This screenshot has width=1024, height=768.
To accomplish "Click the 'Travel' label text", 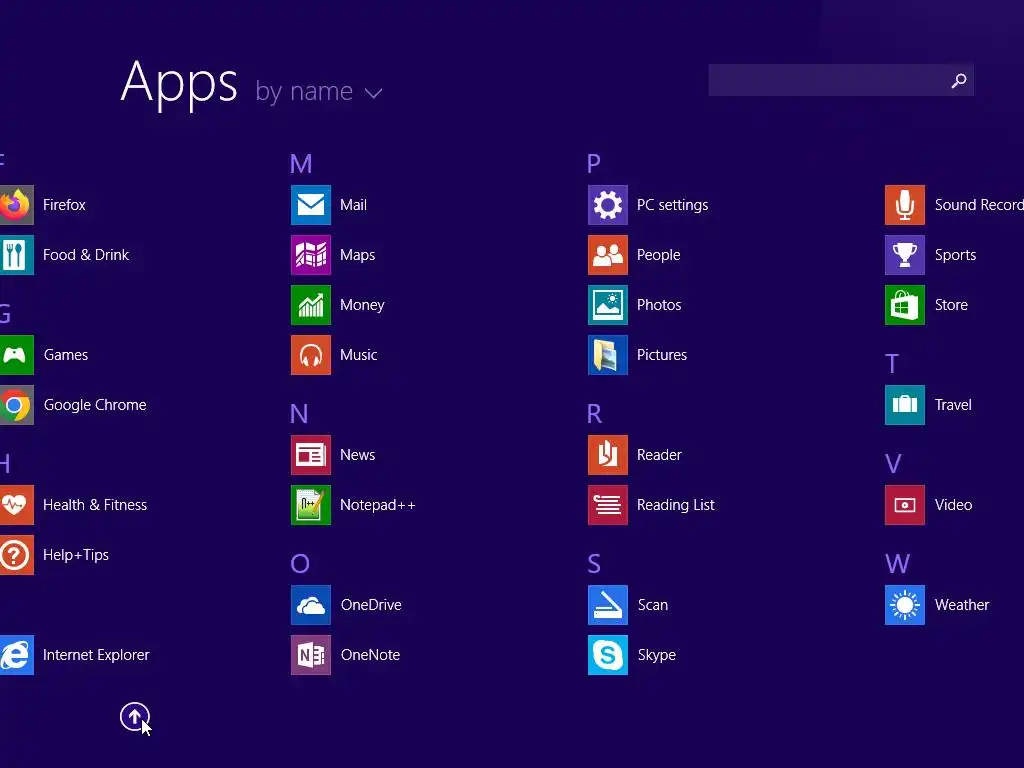I will (x=953, y=405).
